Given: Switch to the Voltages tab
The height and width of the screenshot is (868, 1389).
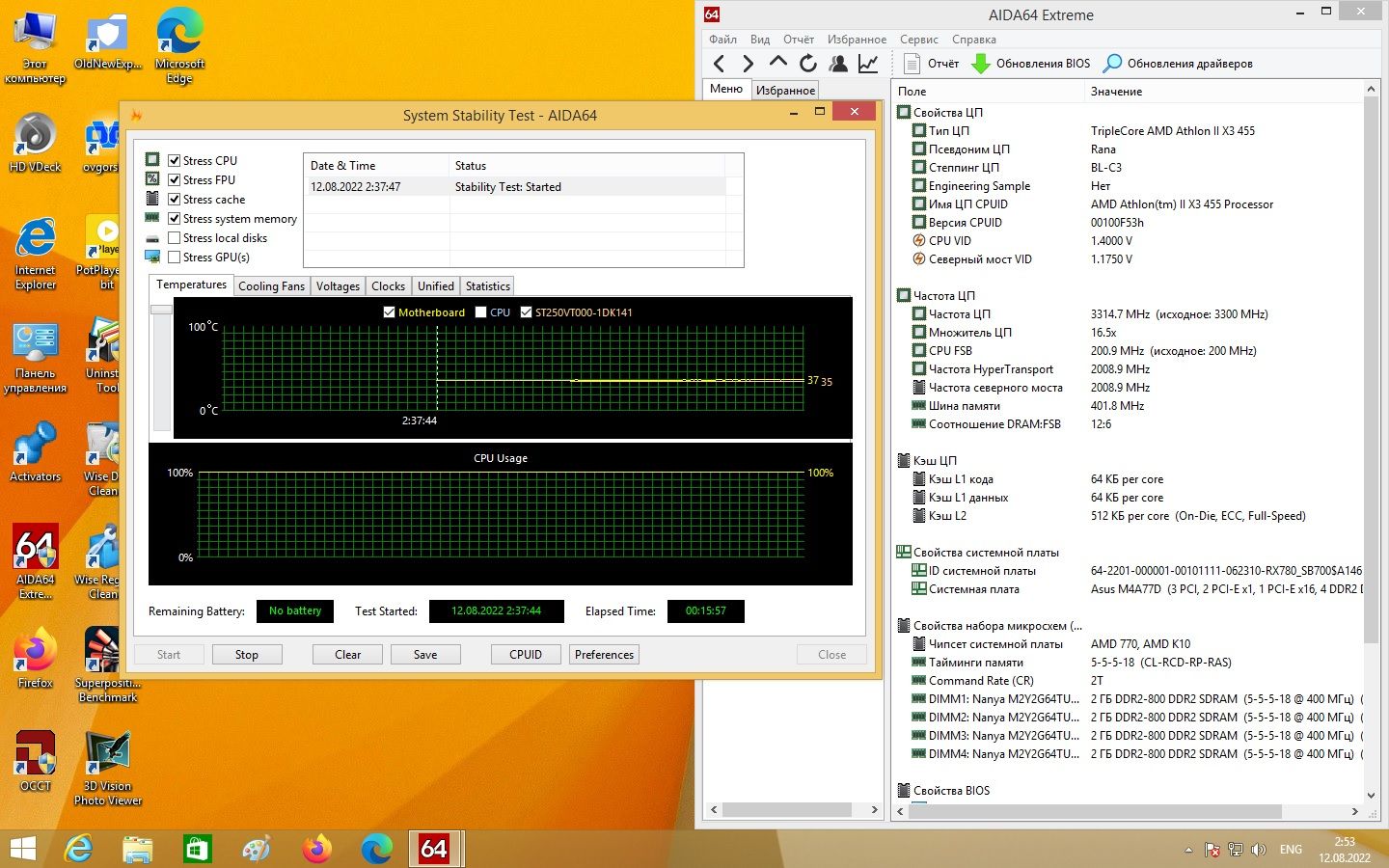Looking at the screenshot, I should pos(338,286).
